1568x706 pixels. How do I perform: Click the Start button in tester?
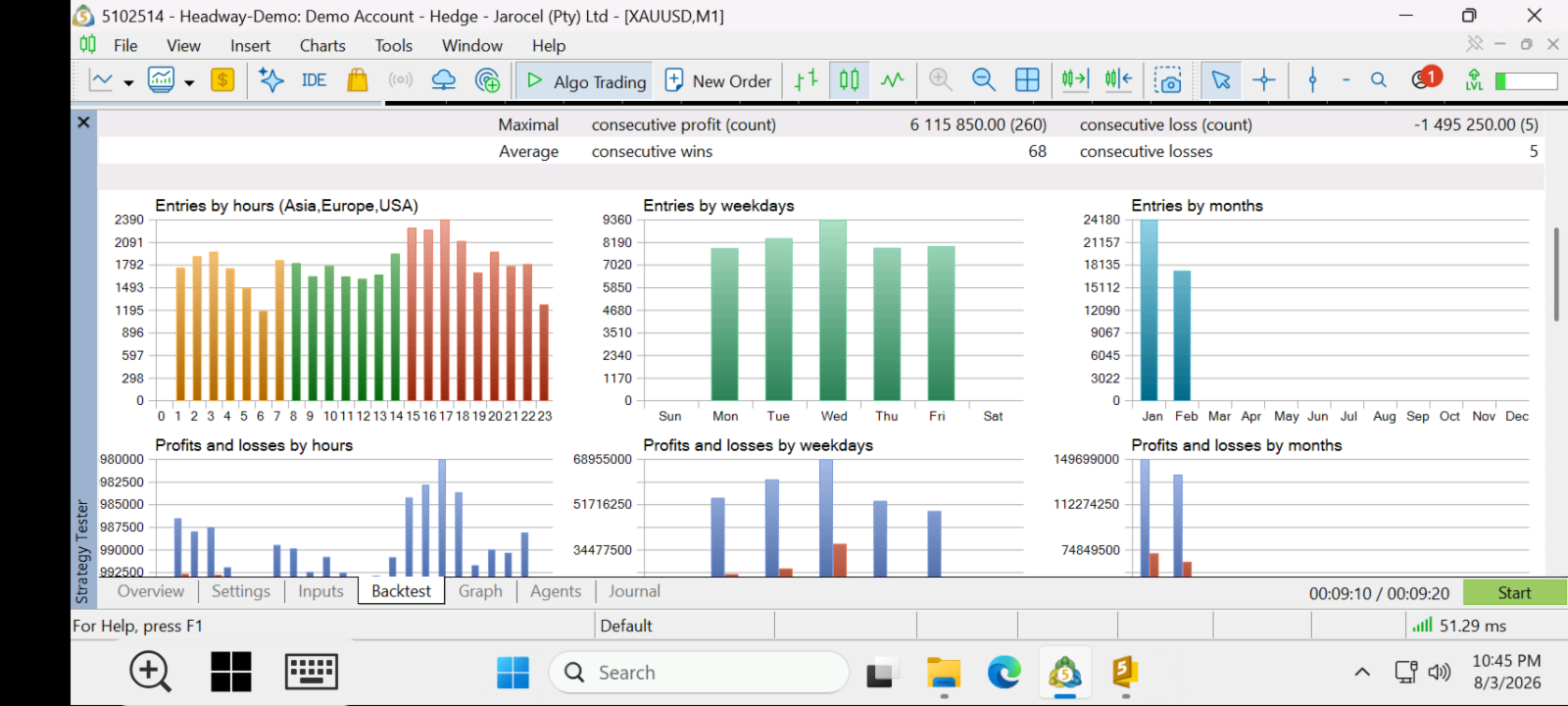click(1514, 592)
